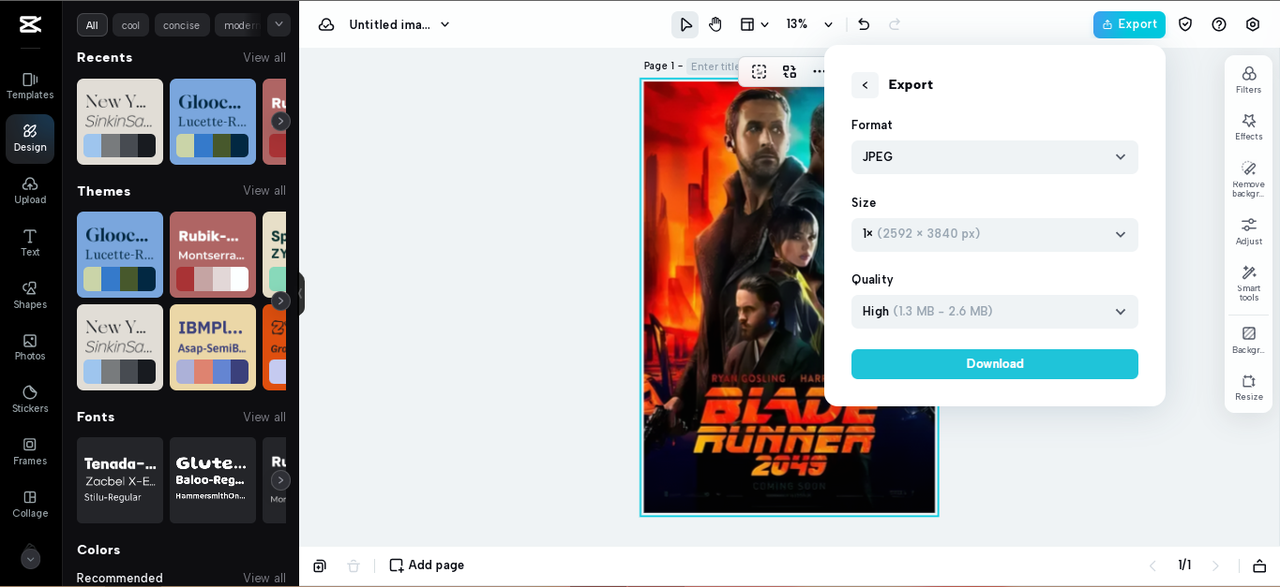Click the Download button

coord(994,364)
